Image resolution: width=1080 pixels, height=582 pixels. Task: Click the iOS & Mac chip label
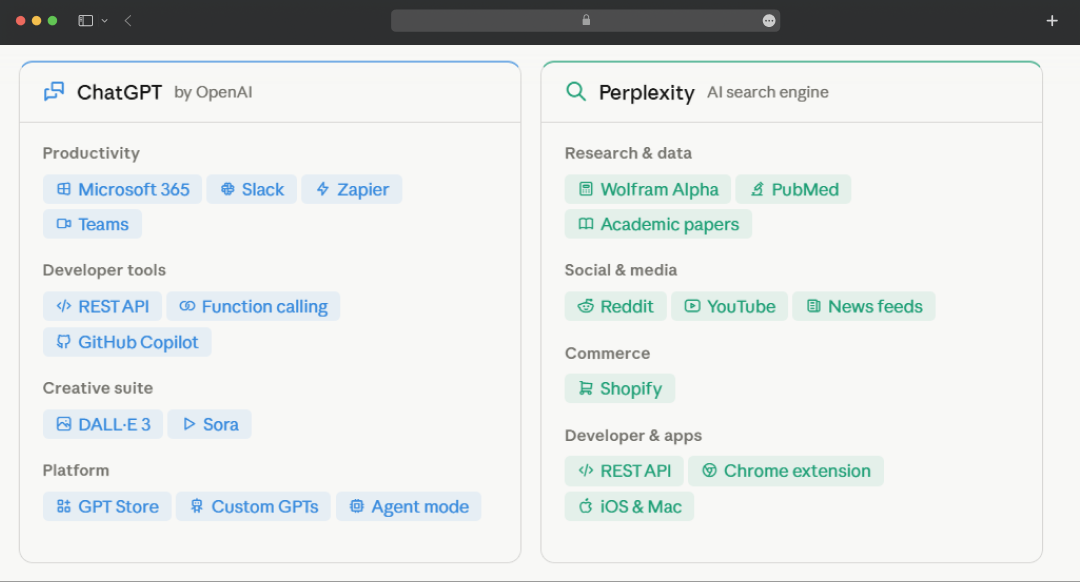click(x=641, y=507)
